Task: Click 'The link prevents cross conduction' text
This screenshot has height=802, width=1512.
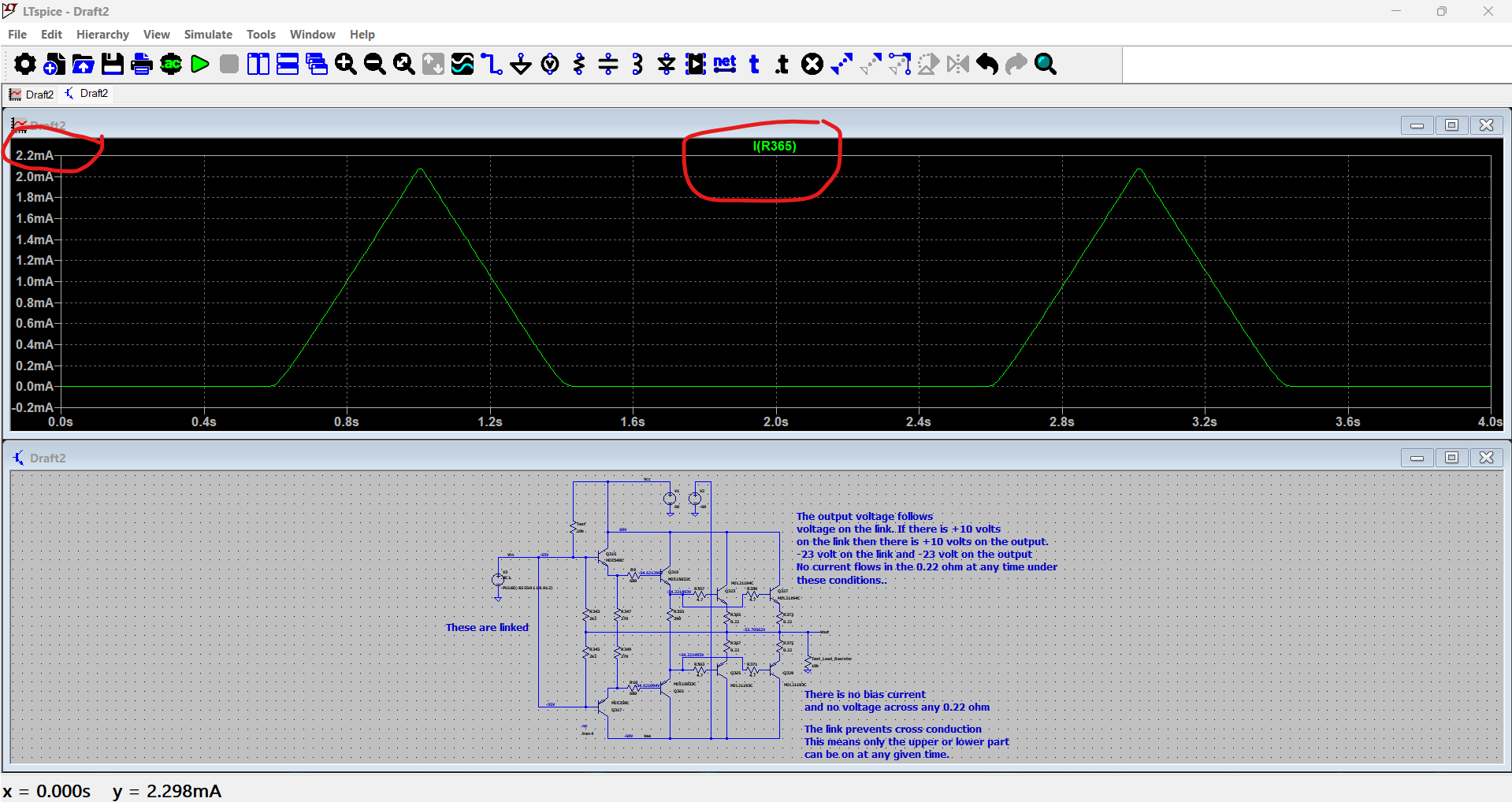Action: [893, 729]
